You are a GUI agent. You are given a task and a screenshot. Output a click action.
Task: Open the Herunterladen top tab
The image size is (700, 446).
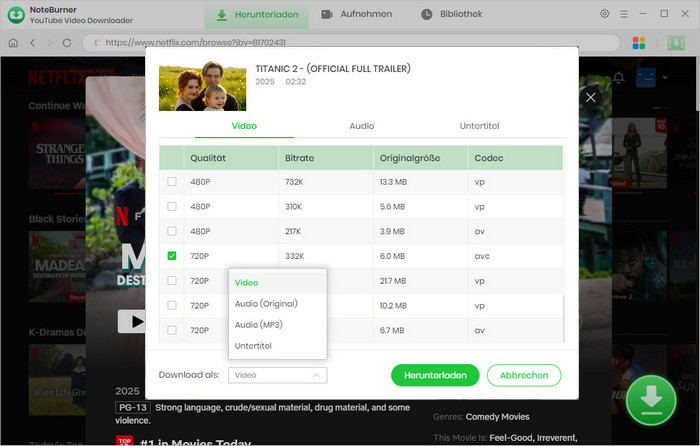coord(257,15)
